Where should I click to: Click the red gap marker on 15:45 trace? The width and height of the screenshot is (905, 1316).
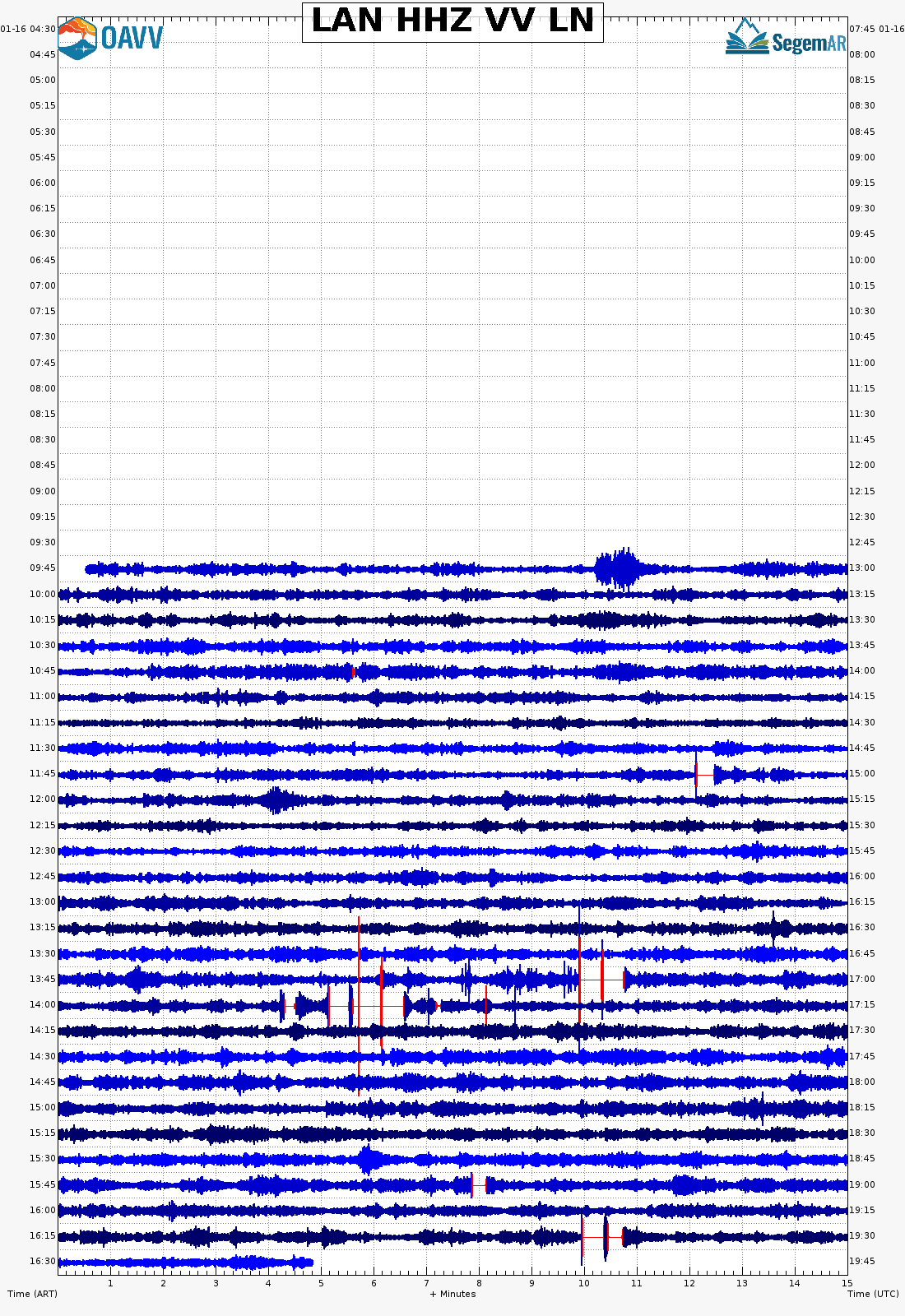(x=479, y=1185)
